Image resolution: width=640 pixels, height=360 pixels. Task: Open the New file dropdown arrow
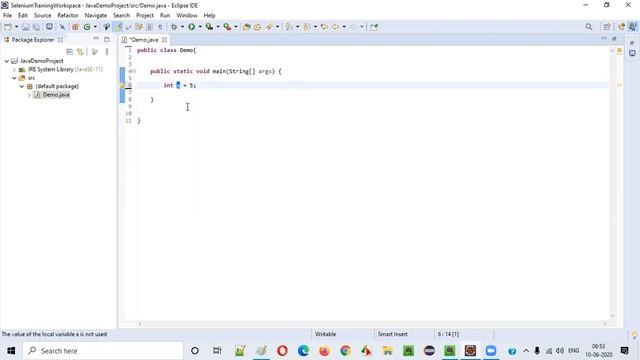[16, 27]
